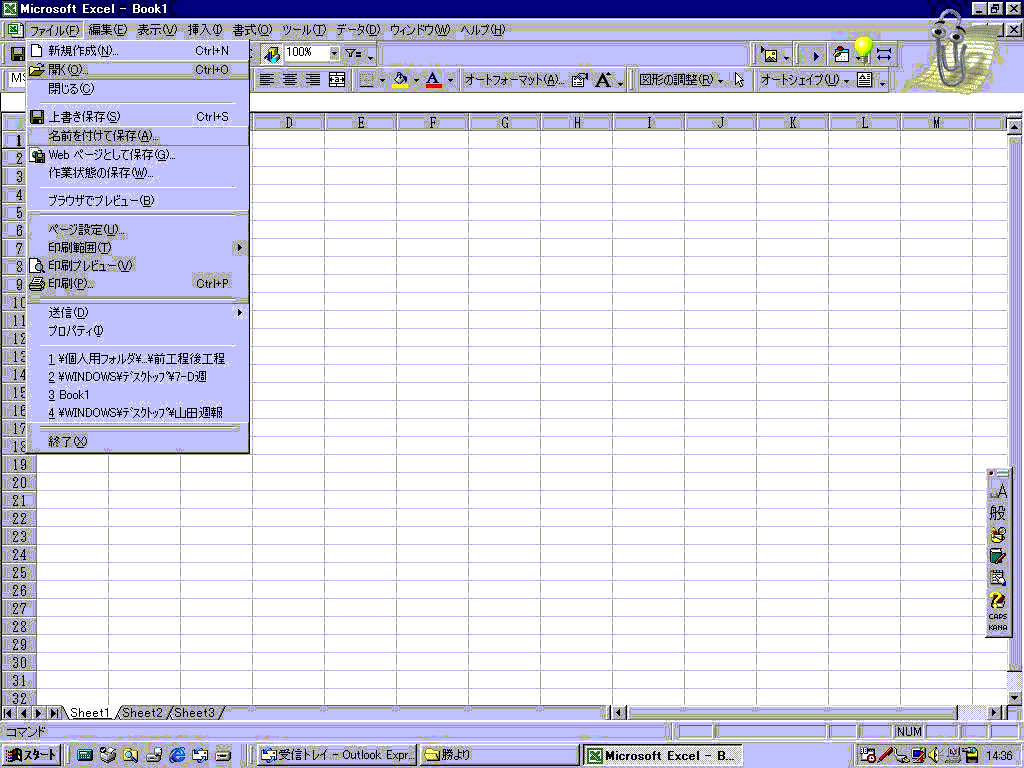Click the オートフォーマット button
The width and height of the screenshot is (1024, 768).
(x=515, y=80)
